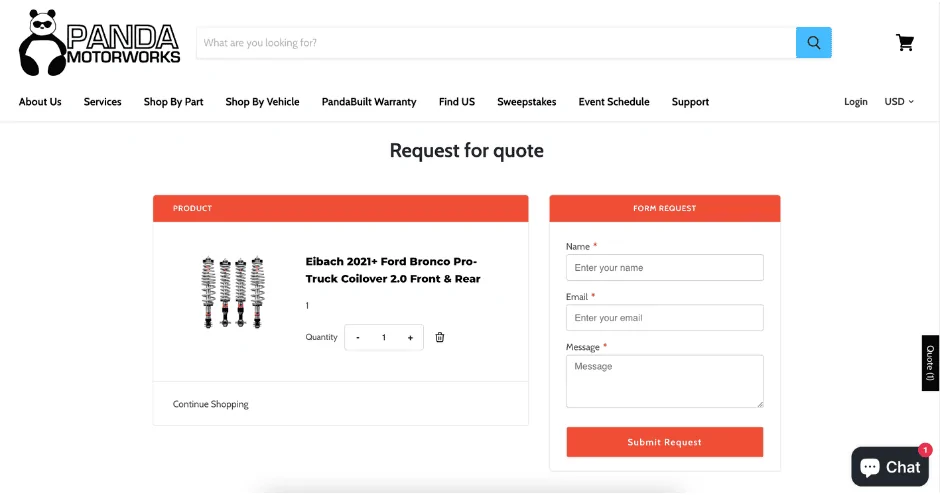Open the shopping cart icon

coord(905,43)
